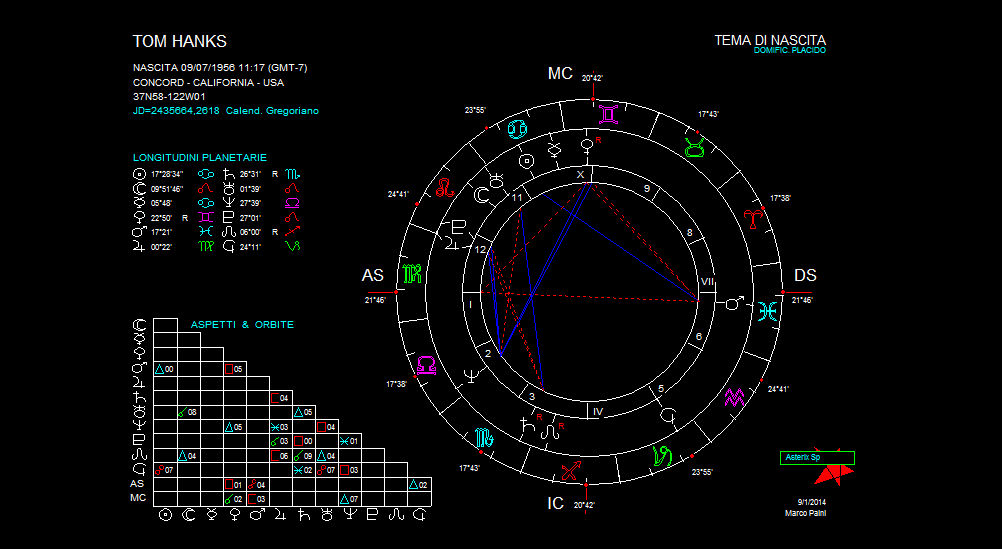
Task: Click the Neptune symbol below the aspect grid
Action: (350, 514)
